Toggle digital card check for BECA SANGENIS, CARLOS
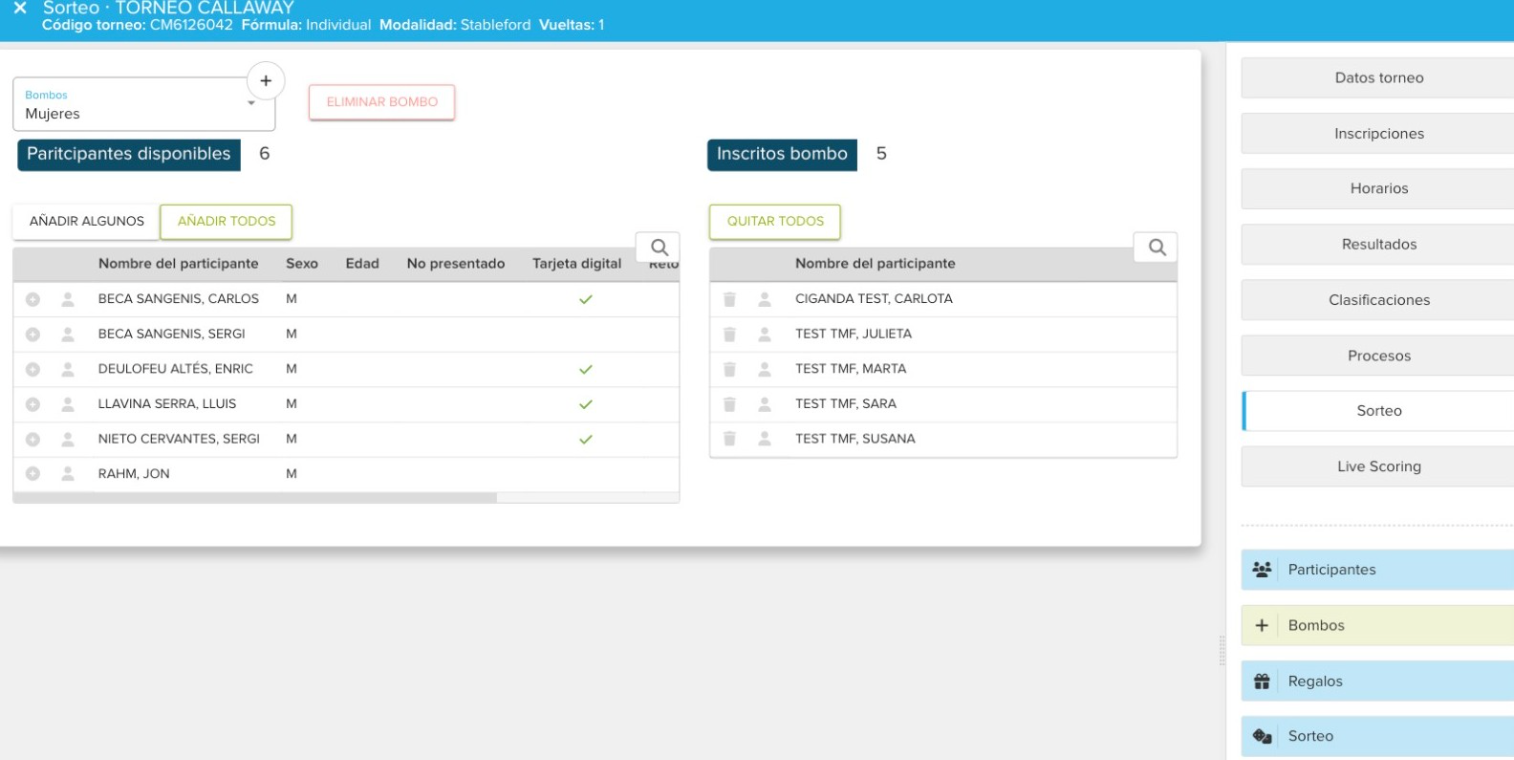Screen dimensions: 1514x760 coord(586,299)
